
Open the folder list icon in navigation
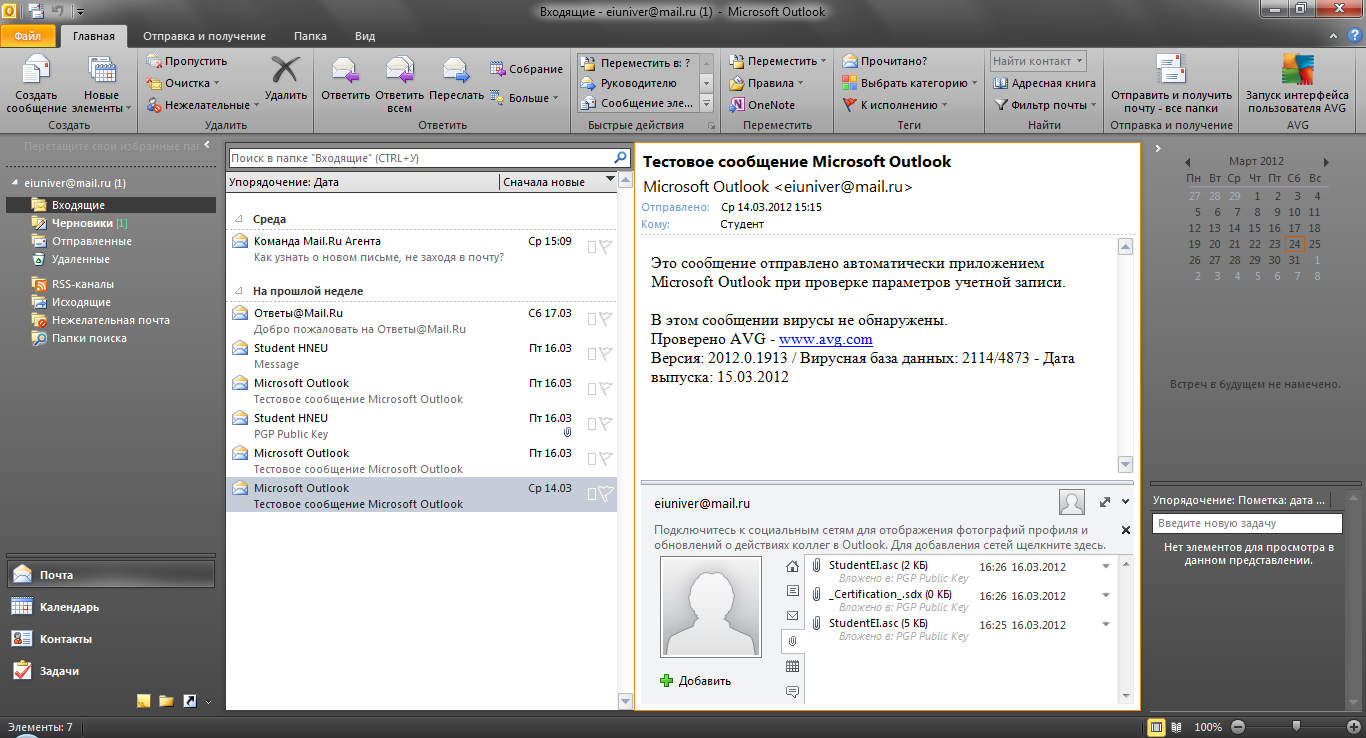(x=166, y=701)
